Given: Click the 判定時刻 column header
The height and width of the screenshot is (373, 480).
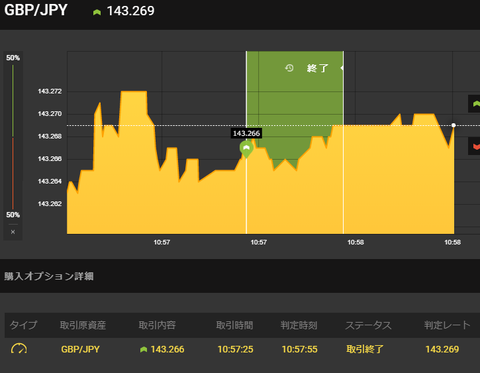Looking at the screenshot, I should [299, 325].
